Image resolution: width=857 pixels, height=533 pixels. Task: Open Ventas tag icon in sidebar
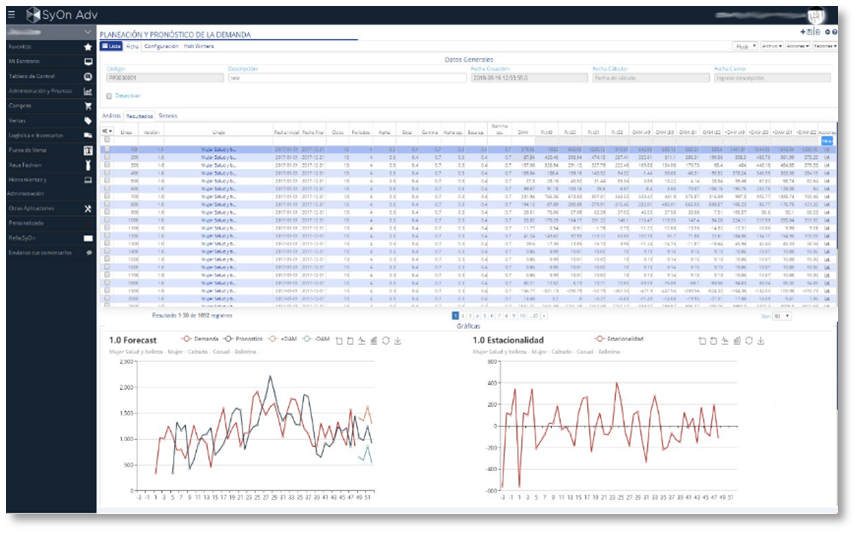pyautogui.click(x=88, y=120)
